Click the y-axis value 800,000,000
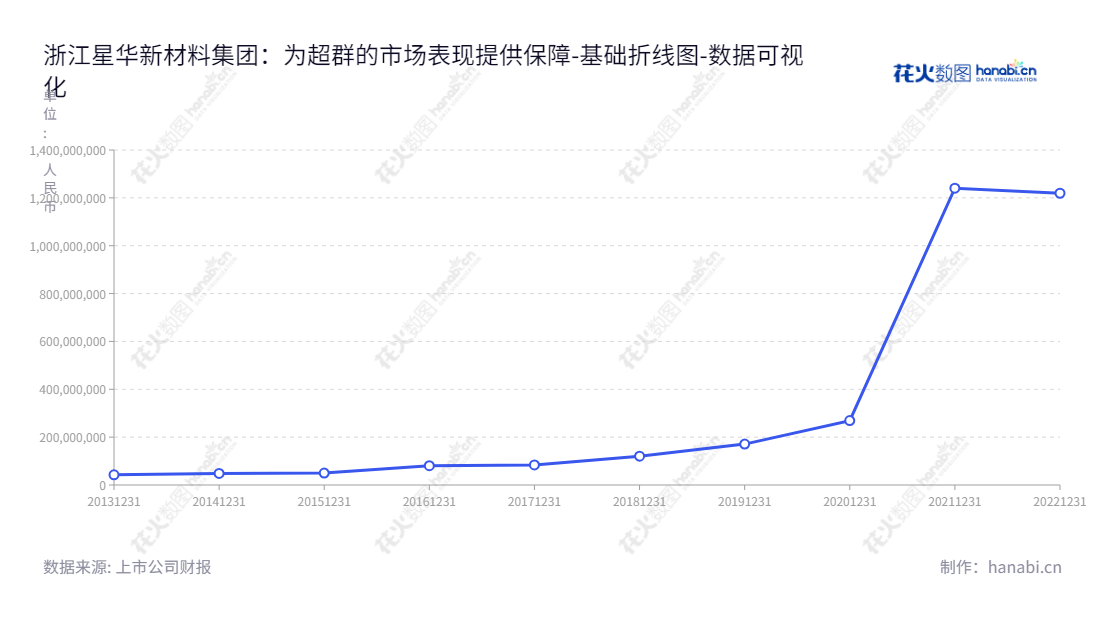 click(x=73, y=295)
